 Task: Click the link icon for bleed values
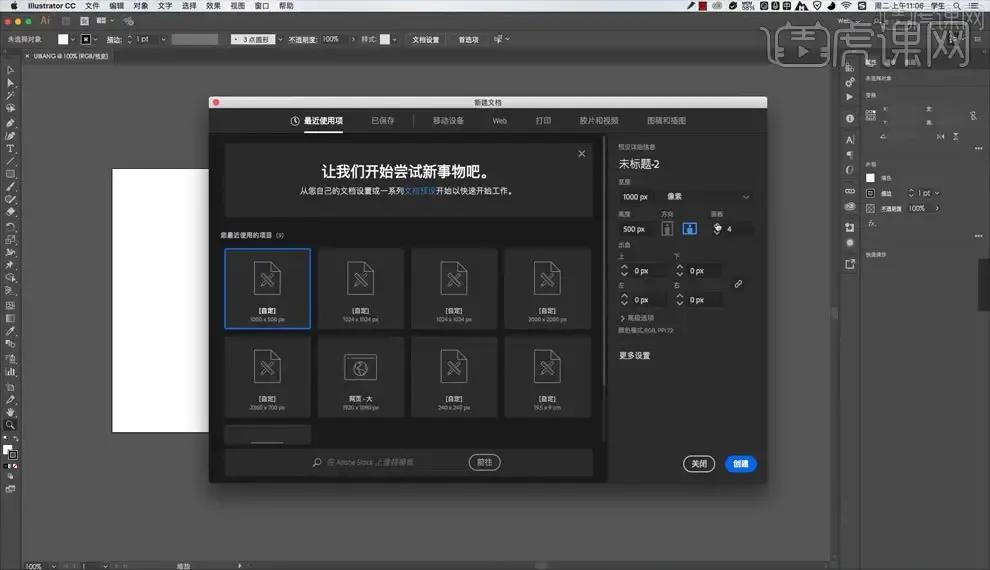(x=739, y=284)
